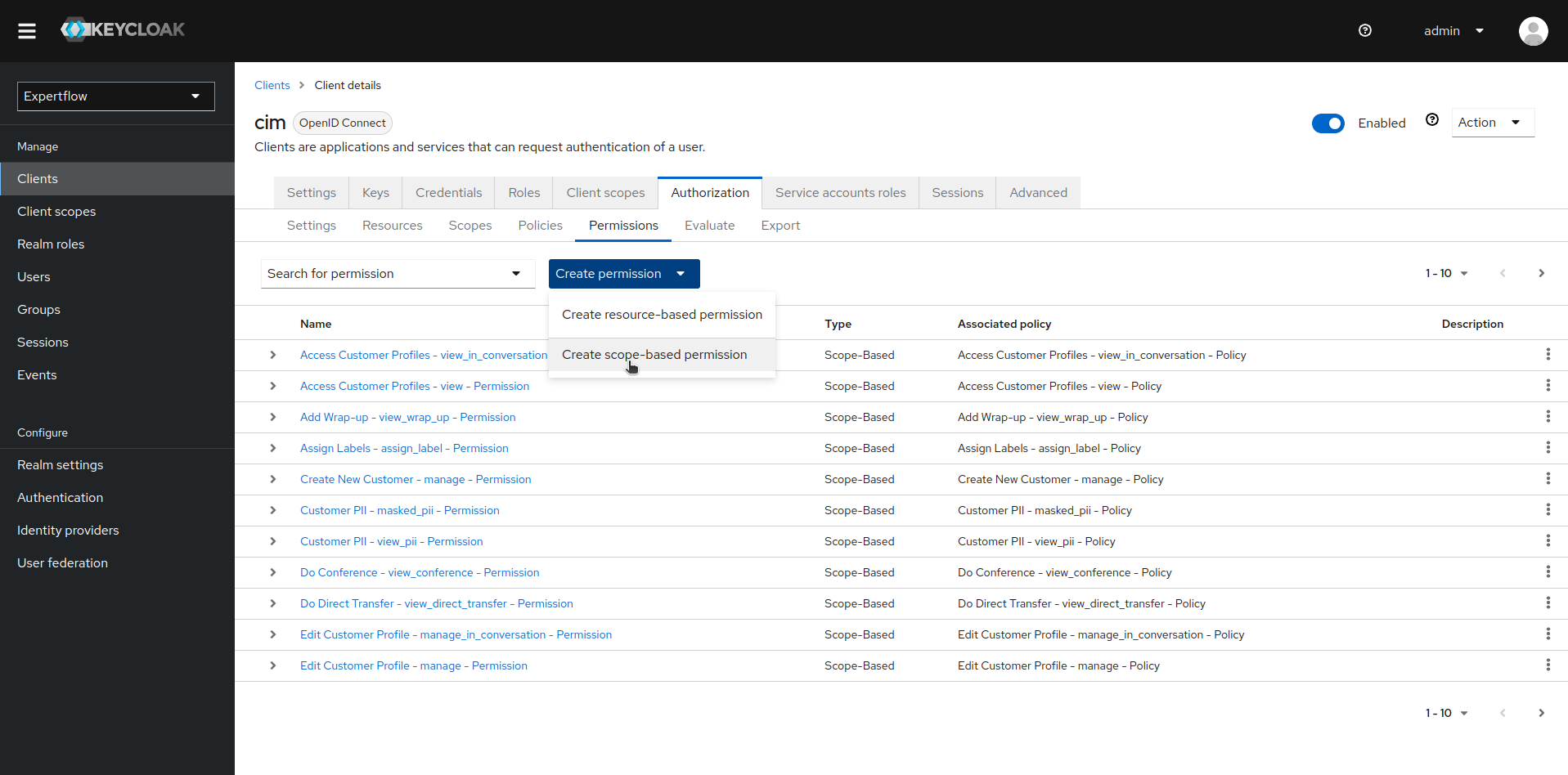The width and height of the screenshot is (1568, 775).
Task: Click help icon next to Enabled
Action: 1431,120
